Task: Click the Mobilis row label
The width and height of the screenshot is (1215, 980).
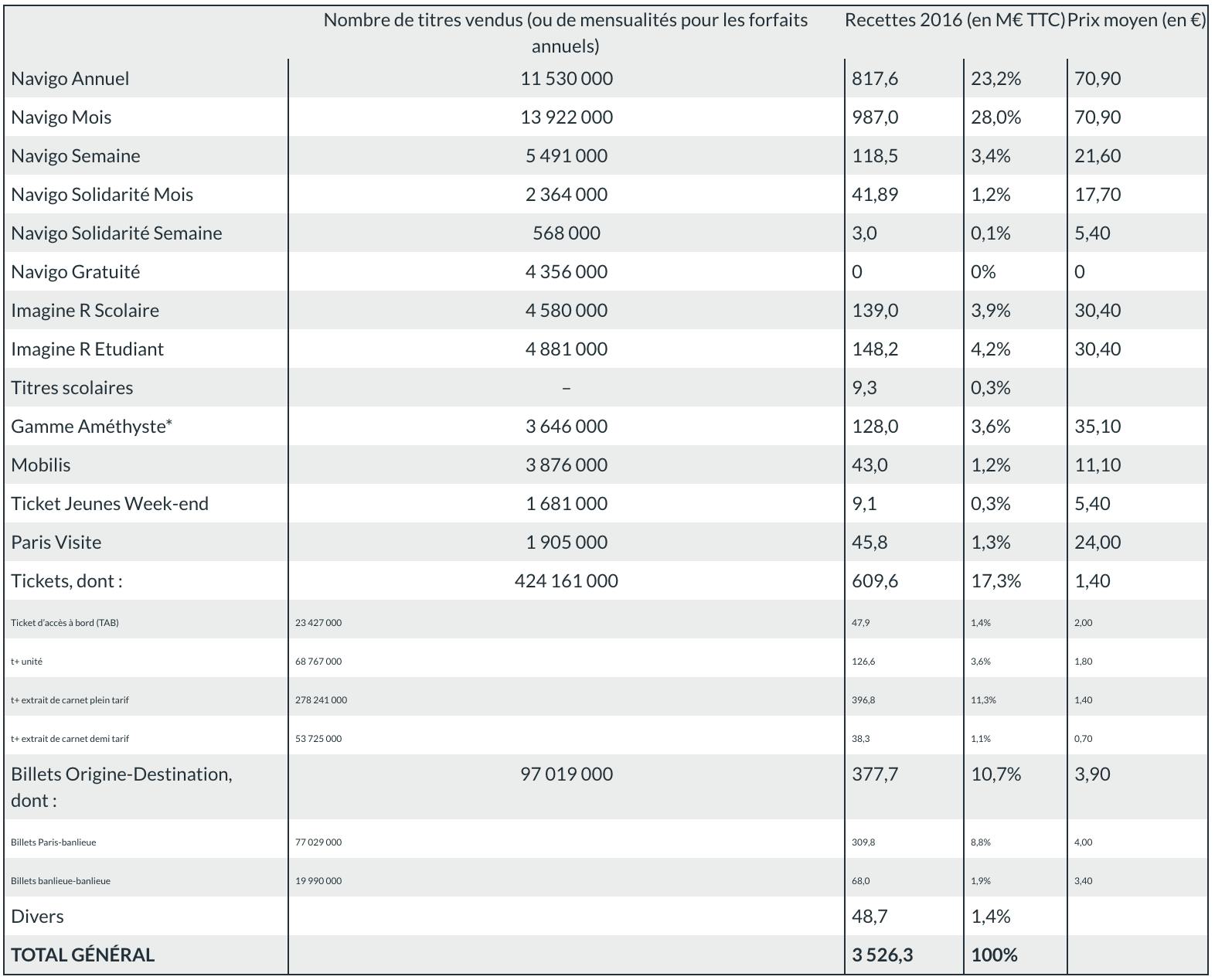Action: point(41,464)
